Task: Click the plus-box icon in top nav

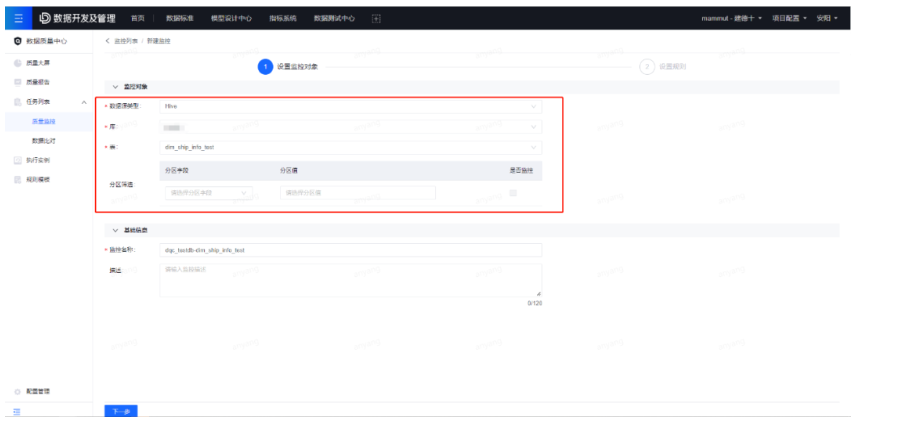Action: (x=376, y=19)
